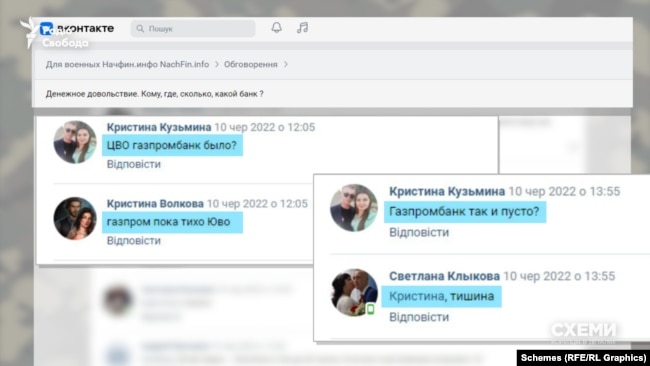
Task: Open the music note icon
Action: tap(303, 28)
